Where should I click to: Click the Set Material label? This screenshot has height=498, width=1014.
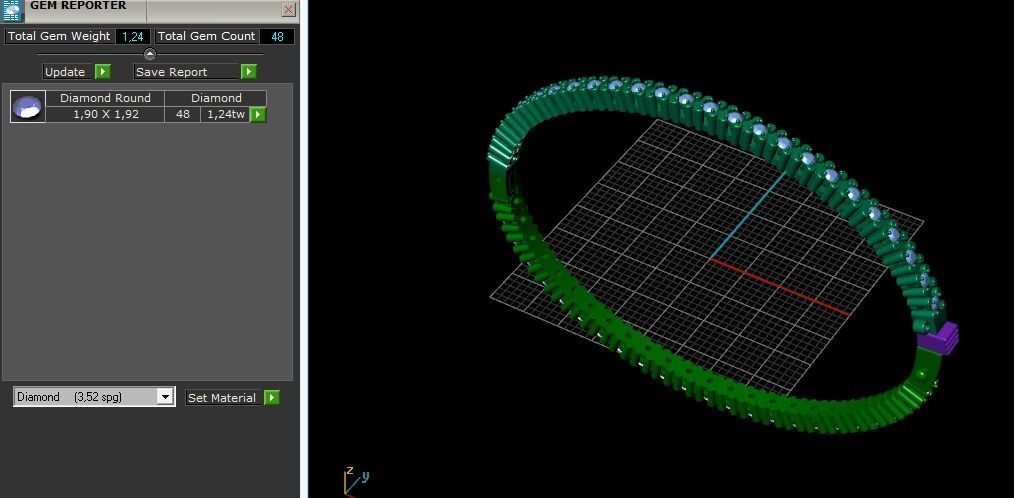coord(223,398)
